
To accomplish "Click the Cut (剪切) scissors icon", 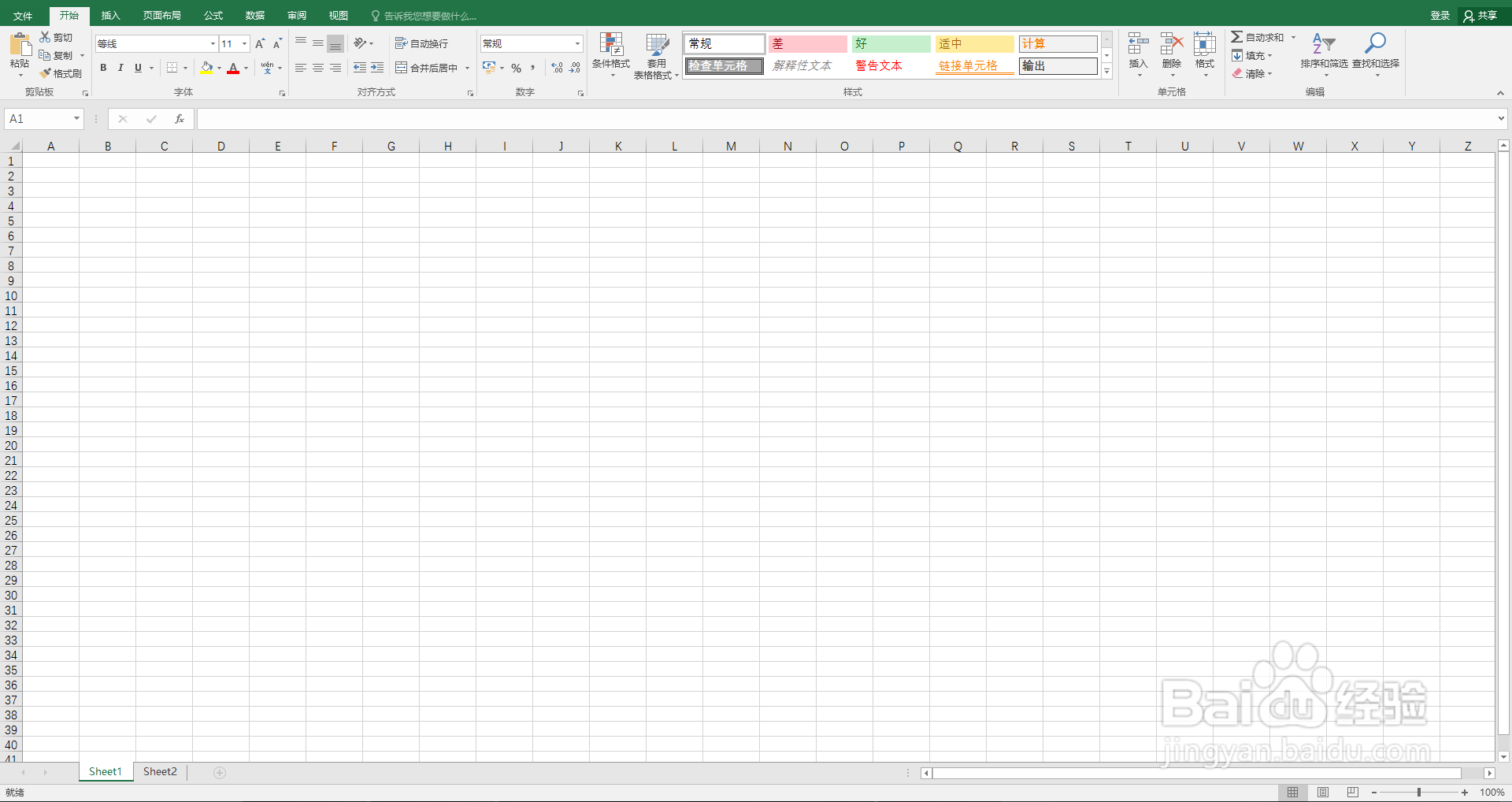I will [x=46, y=37].
